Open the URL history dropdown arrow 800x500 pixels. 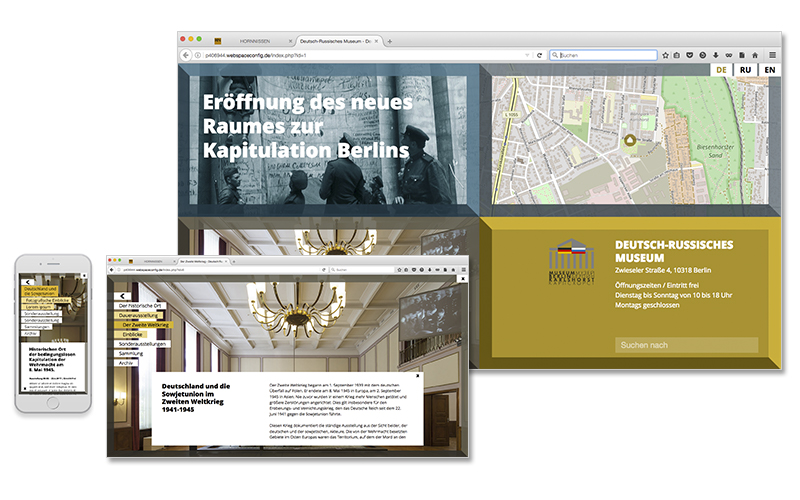[526, 55]
